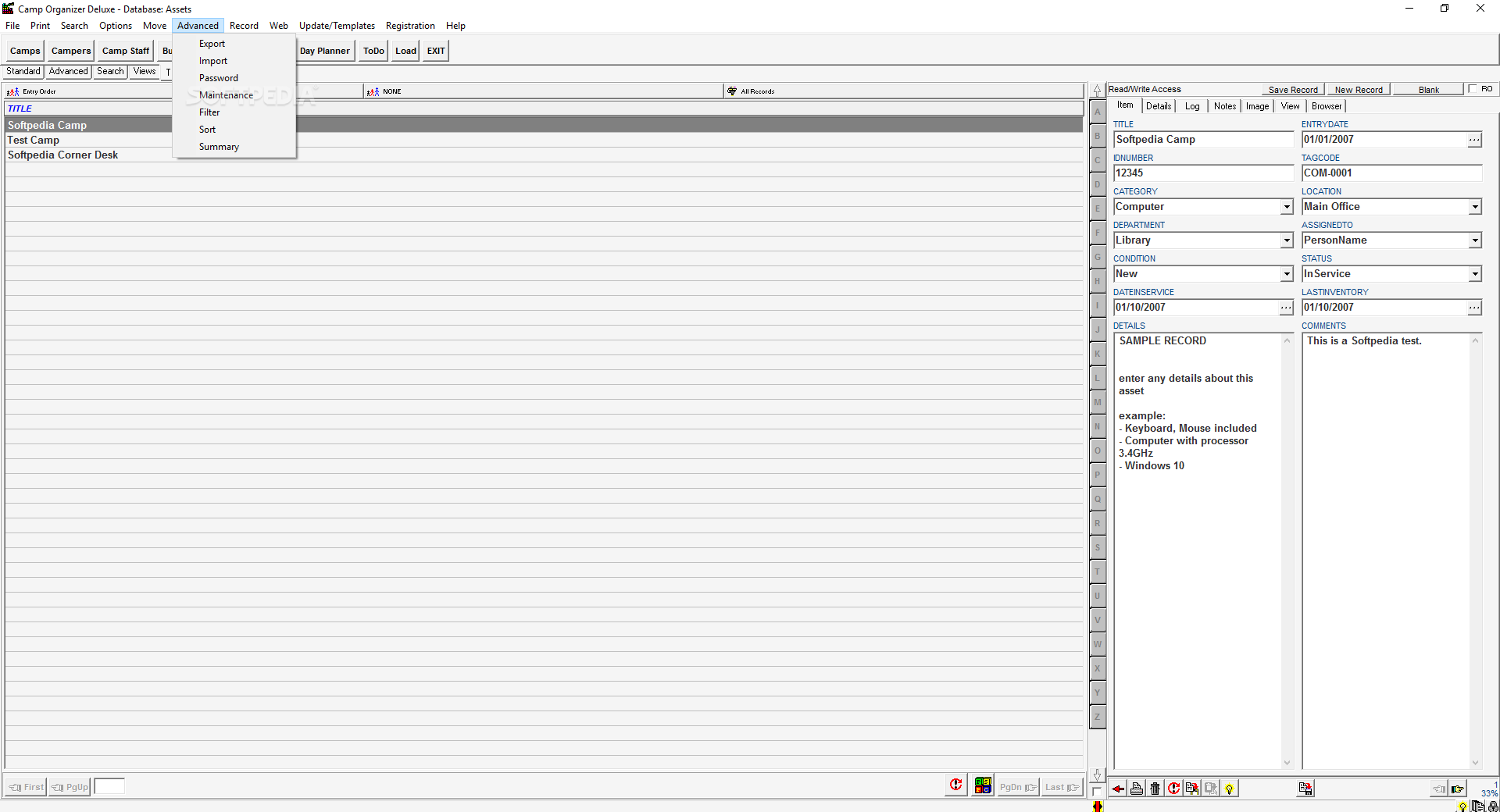
Task: Click the previous record hand icon
Action: [x=1439, y=789]
